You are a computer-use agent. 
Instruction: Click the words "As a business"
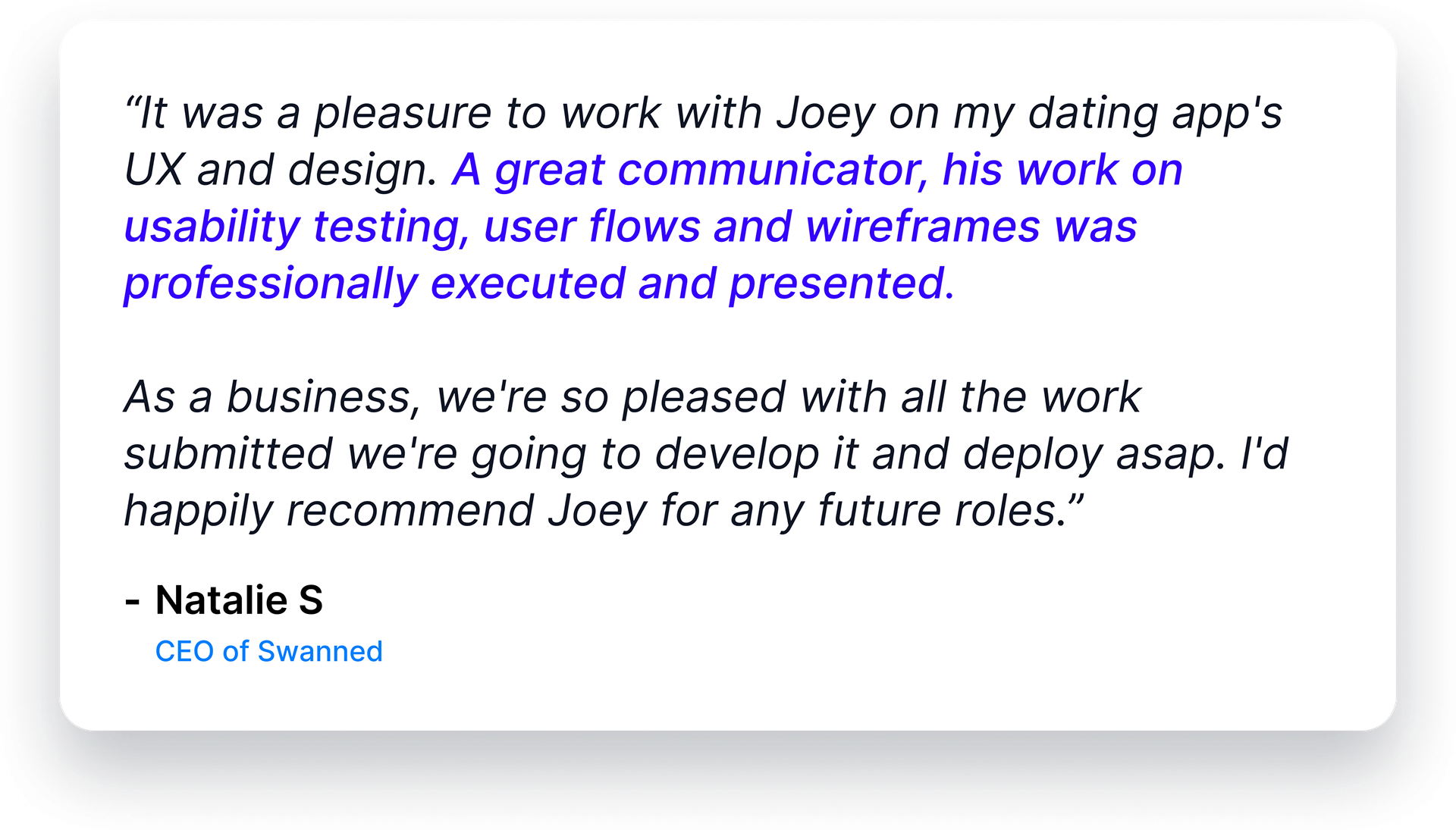tap(268, 397)
